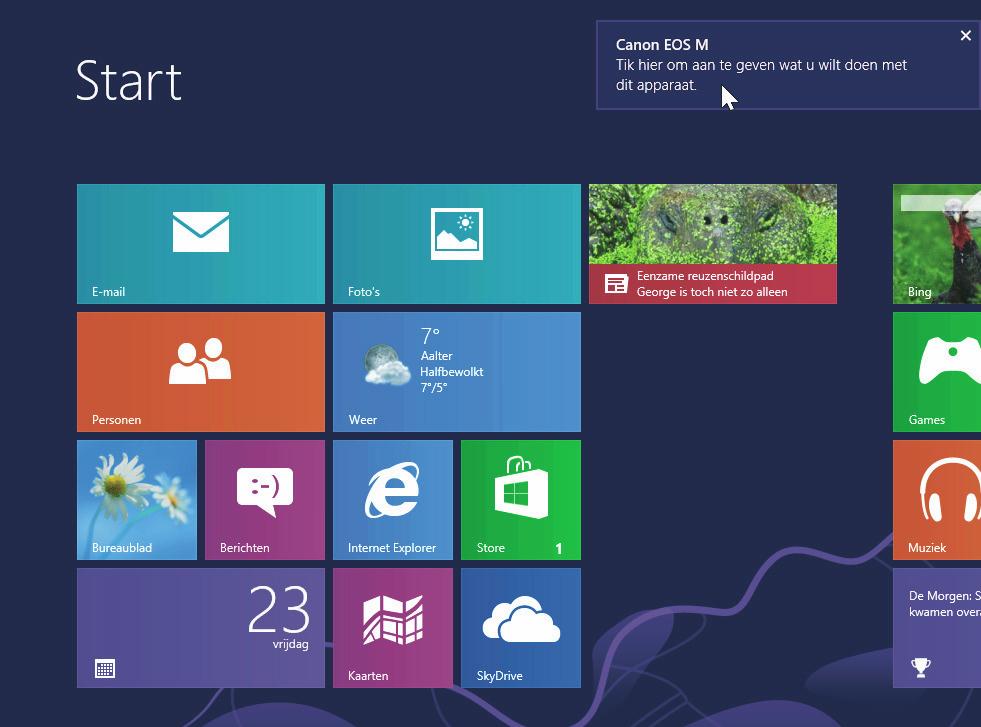Click the chat bubble icon on Berichten
Viewport: 981px width, 727px height.
coord(265,491)
